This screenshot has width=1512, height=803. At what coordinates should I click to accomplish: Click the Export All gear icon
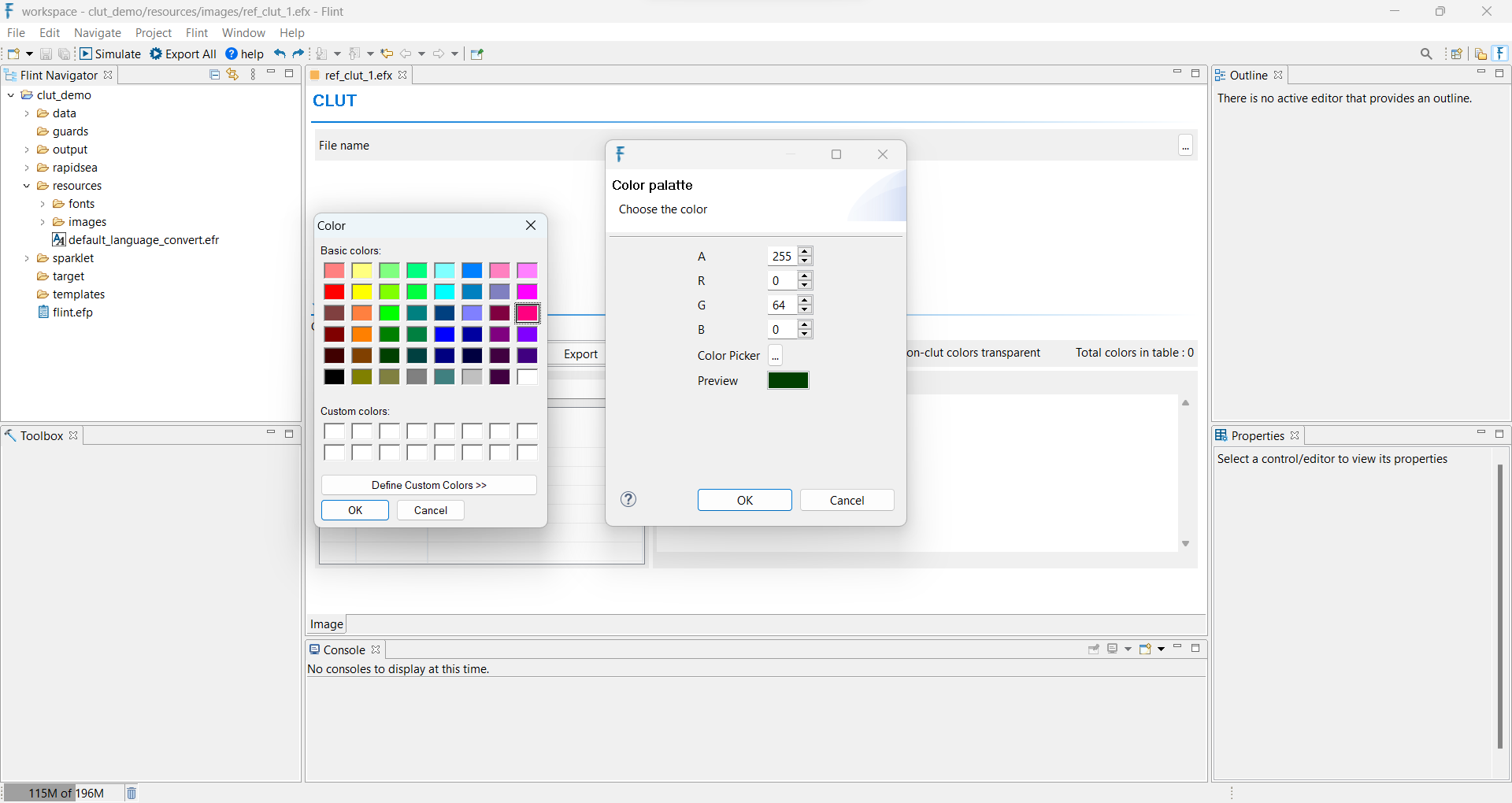156,54
